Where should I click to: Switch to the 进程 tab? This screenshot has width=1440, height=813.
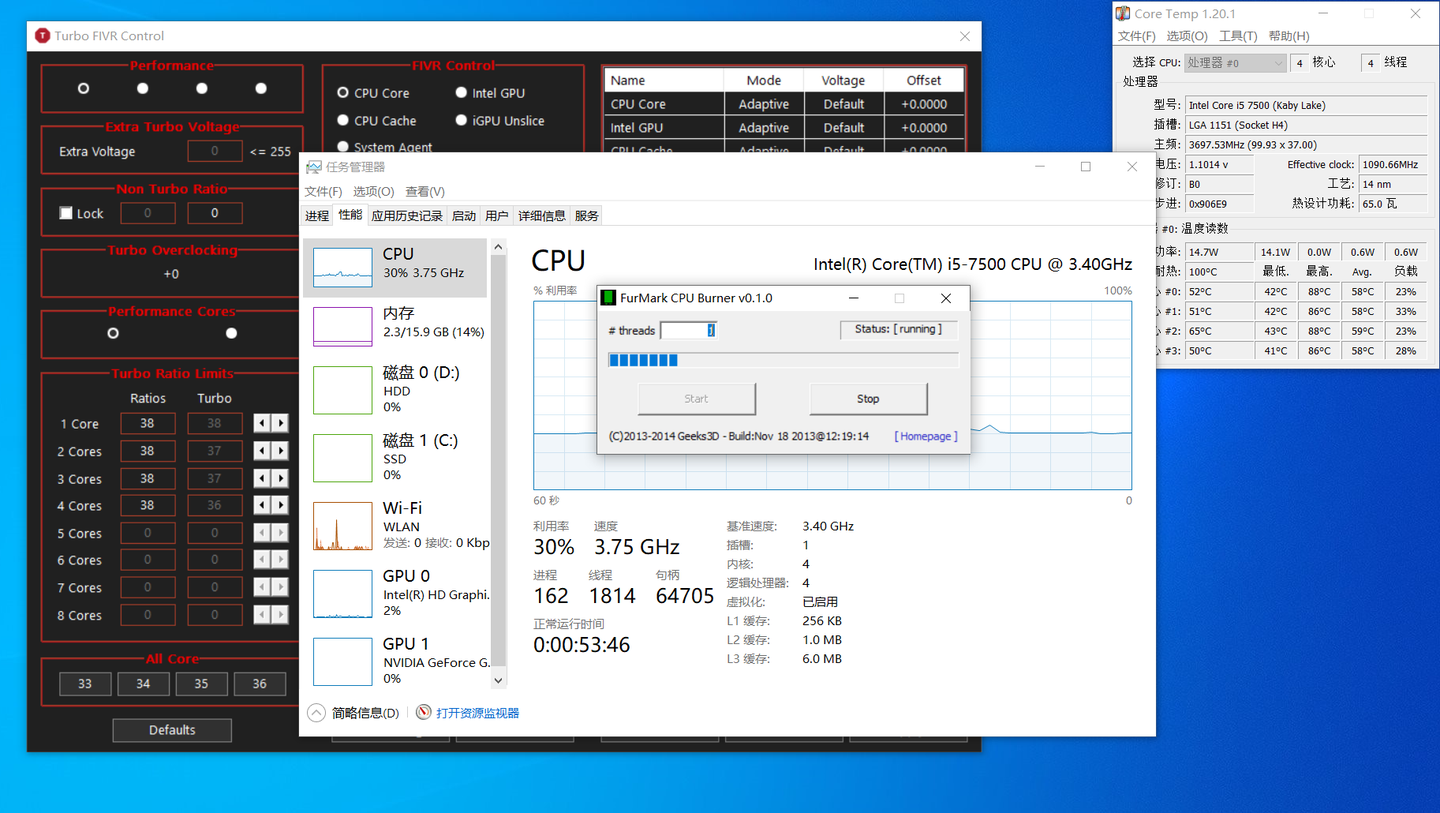tap(317, 216)
